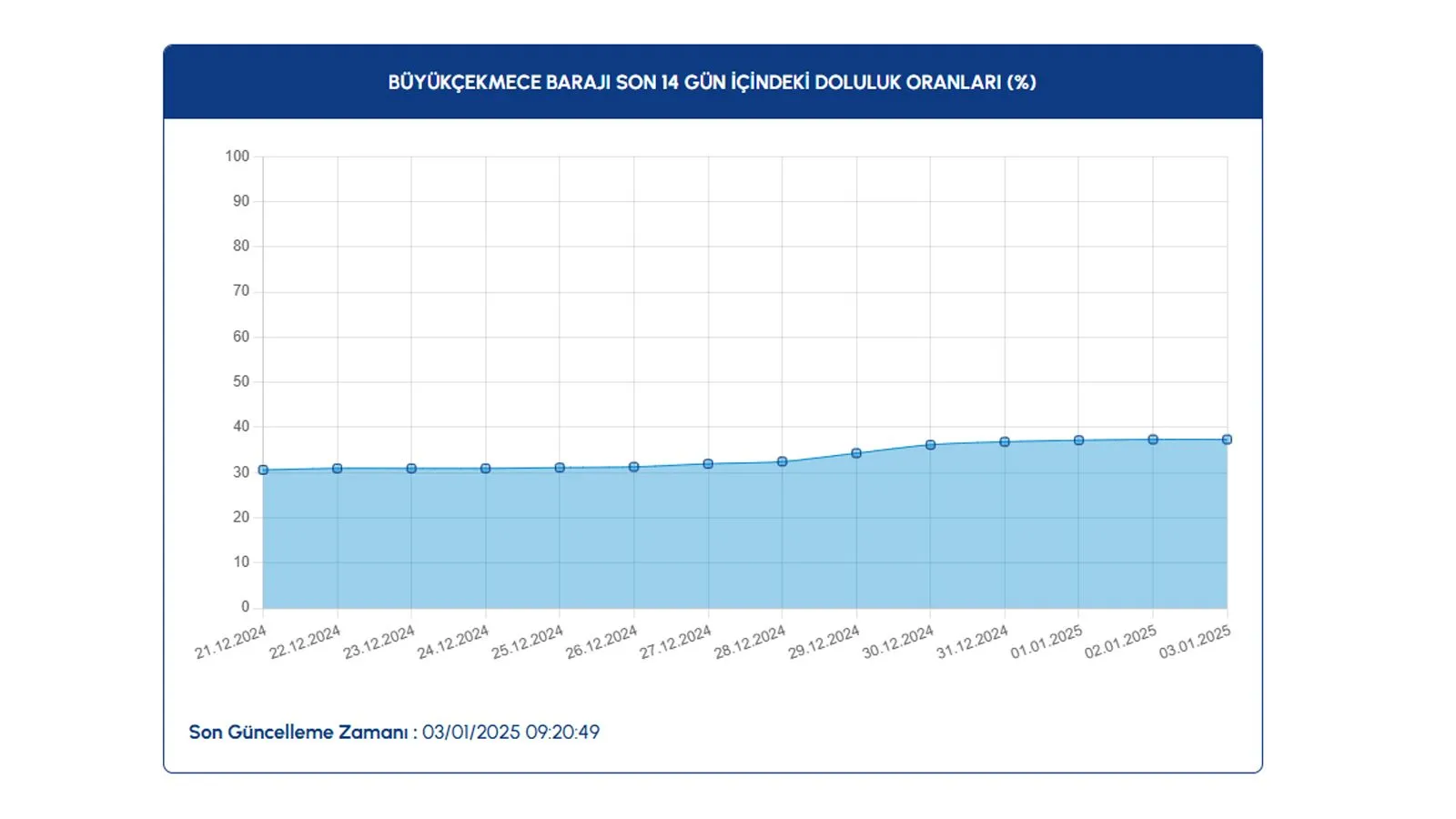Click the x-axis label 02.01.2025

(x=1120, y=642)
